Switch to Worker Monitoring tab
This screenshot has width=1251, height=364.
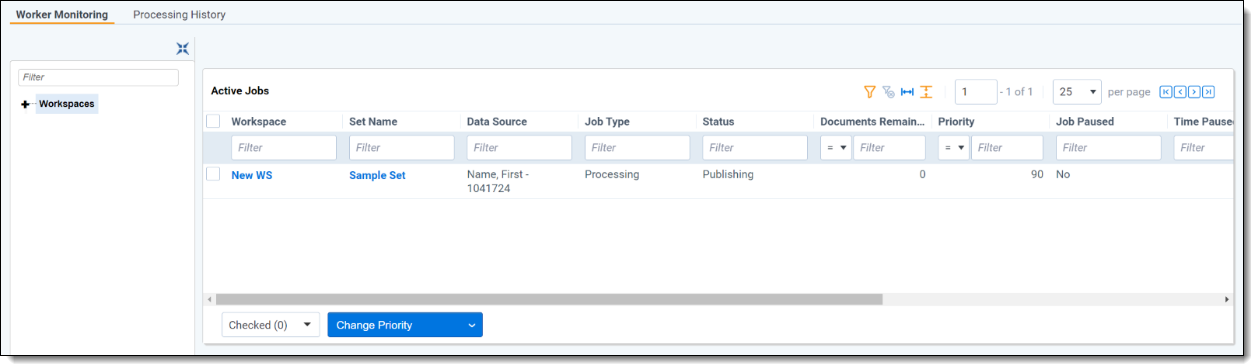coord(62,15)
